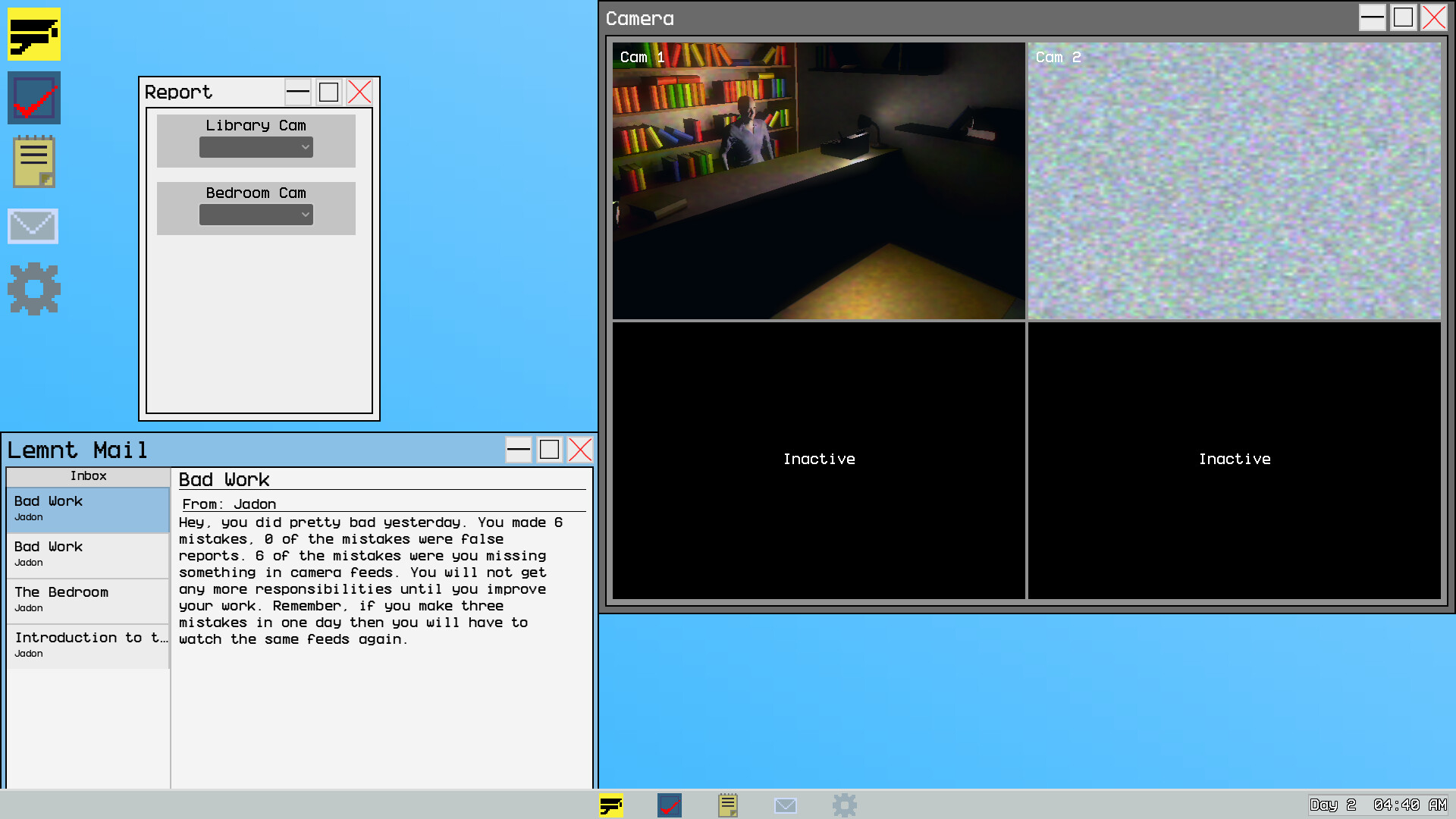Open the report checkmark desktop icon
The image size is (1456, 819).
click(34, 98)
